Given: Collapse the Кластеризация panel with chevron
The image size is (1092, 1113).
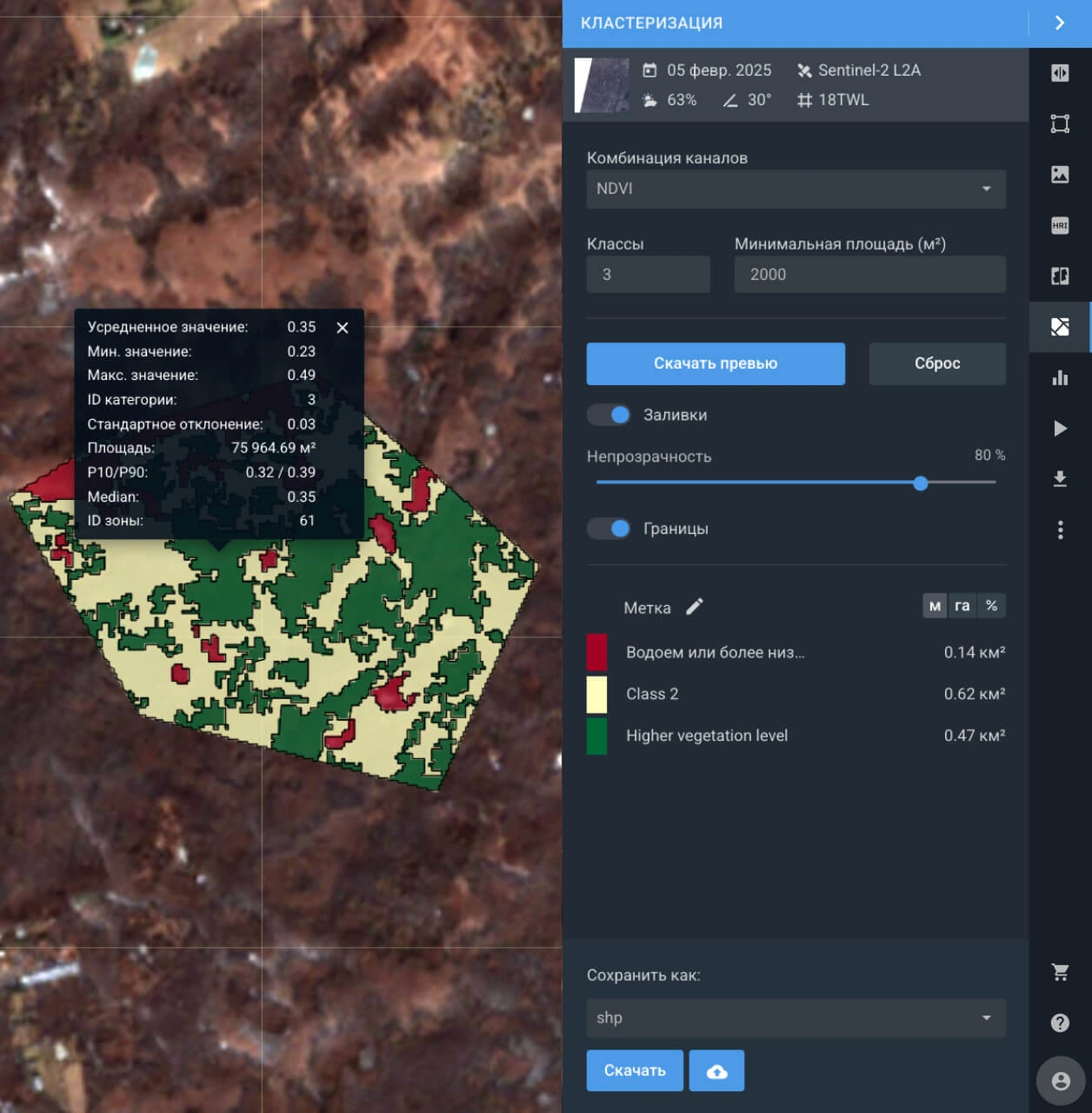Looking at the screenshot, I should pos(1060,23).
